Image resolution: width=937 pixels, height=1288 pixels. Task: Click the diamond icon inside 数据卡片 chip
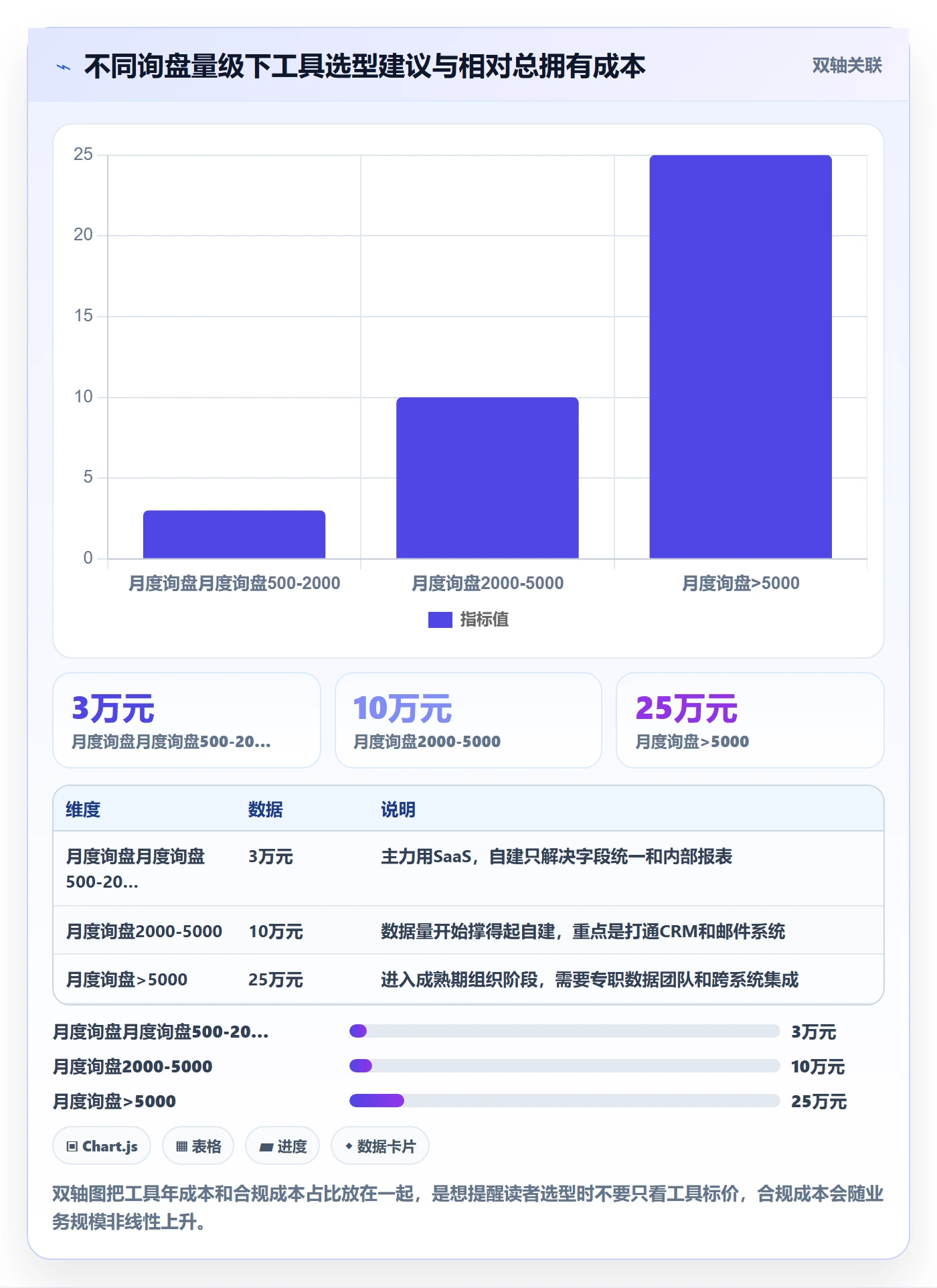(x=349, y=1147)
